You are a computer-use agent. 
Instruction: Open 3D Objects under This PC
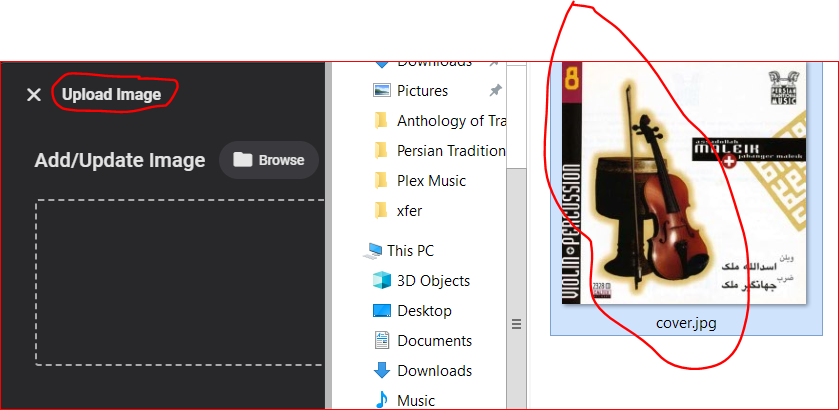433,281
